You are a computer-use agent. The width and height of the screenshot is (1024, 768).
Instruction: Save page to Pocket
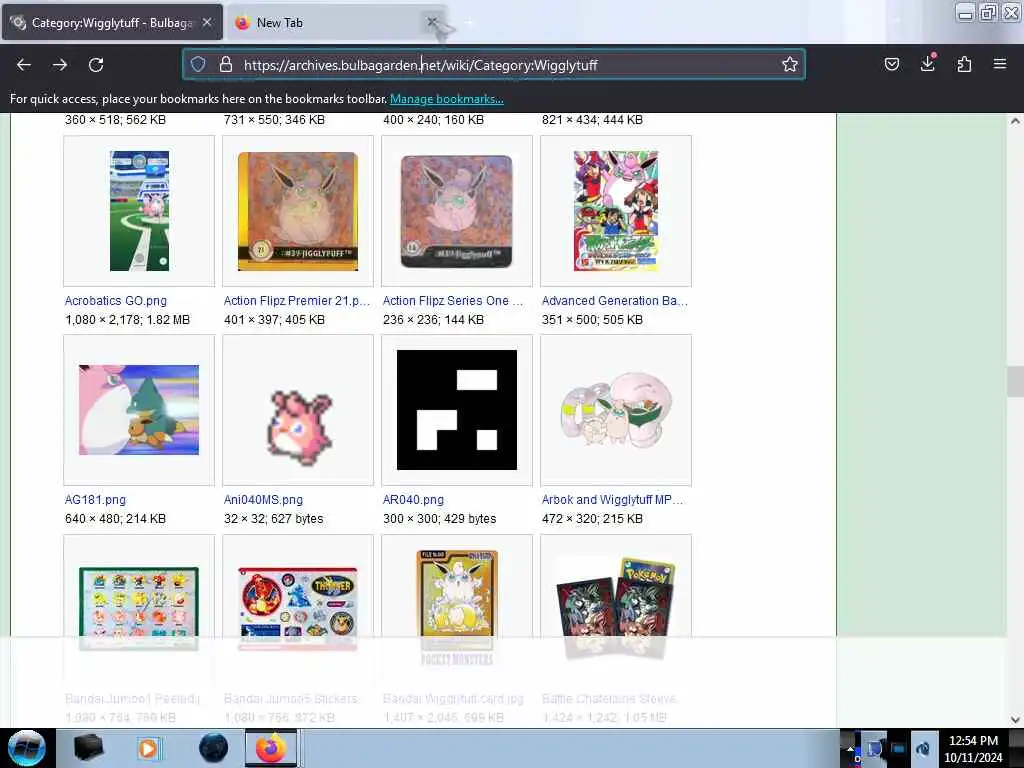[891, 64]
